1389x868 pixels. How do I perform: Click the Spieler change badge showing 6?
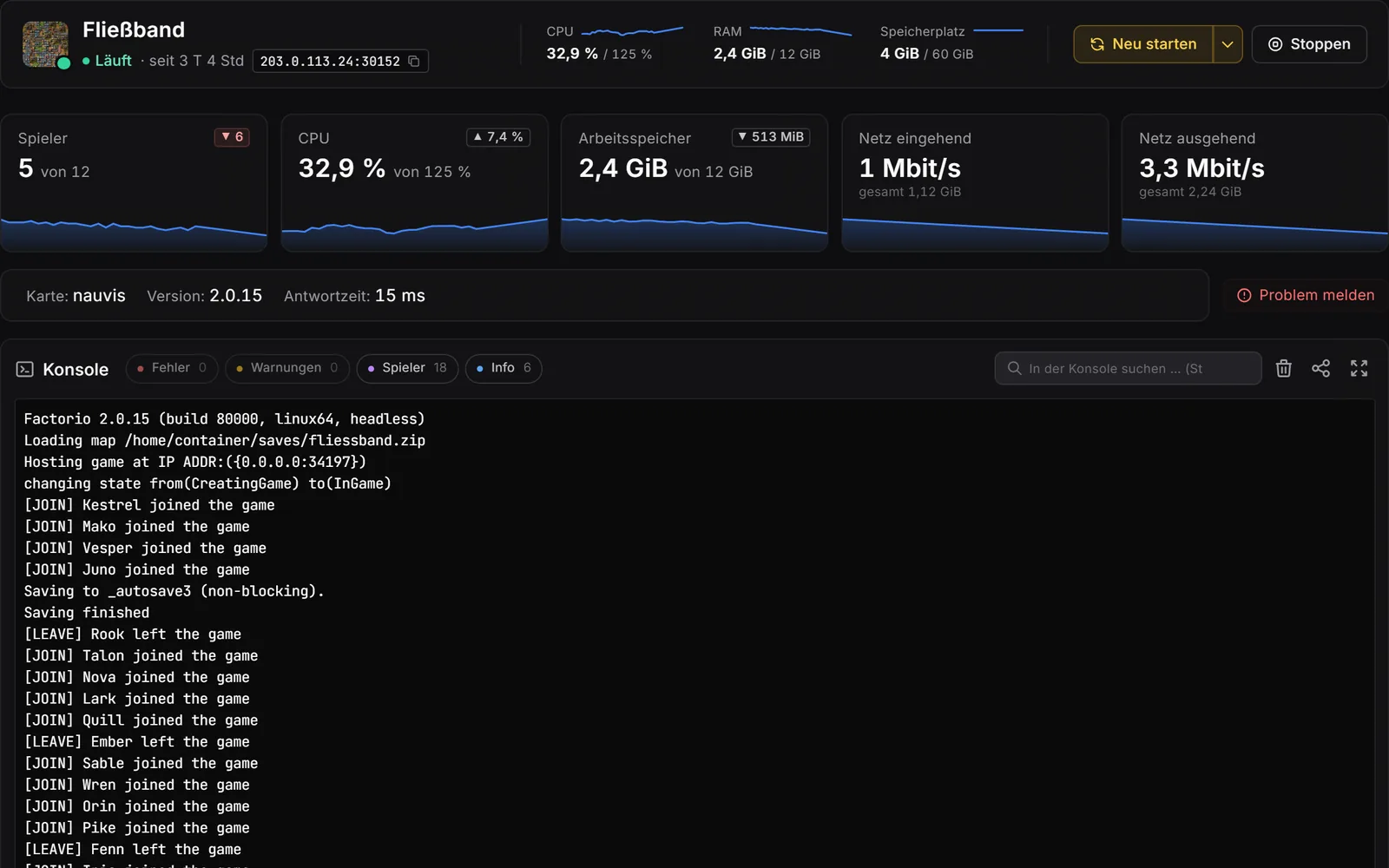(x=232, y=137)
